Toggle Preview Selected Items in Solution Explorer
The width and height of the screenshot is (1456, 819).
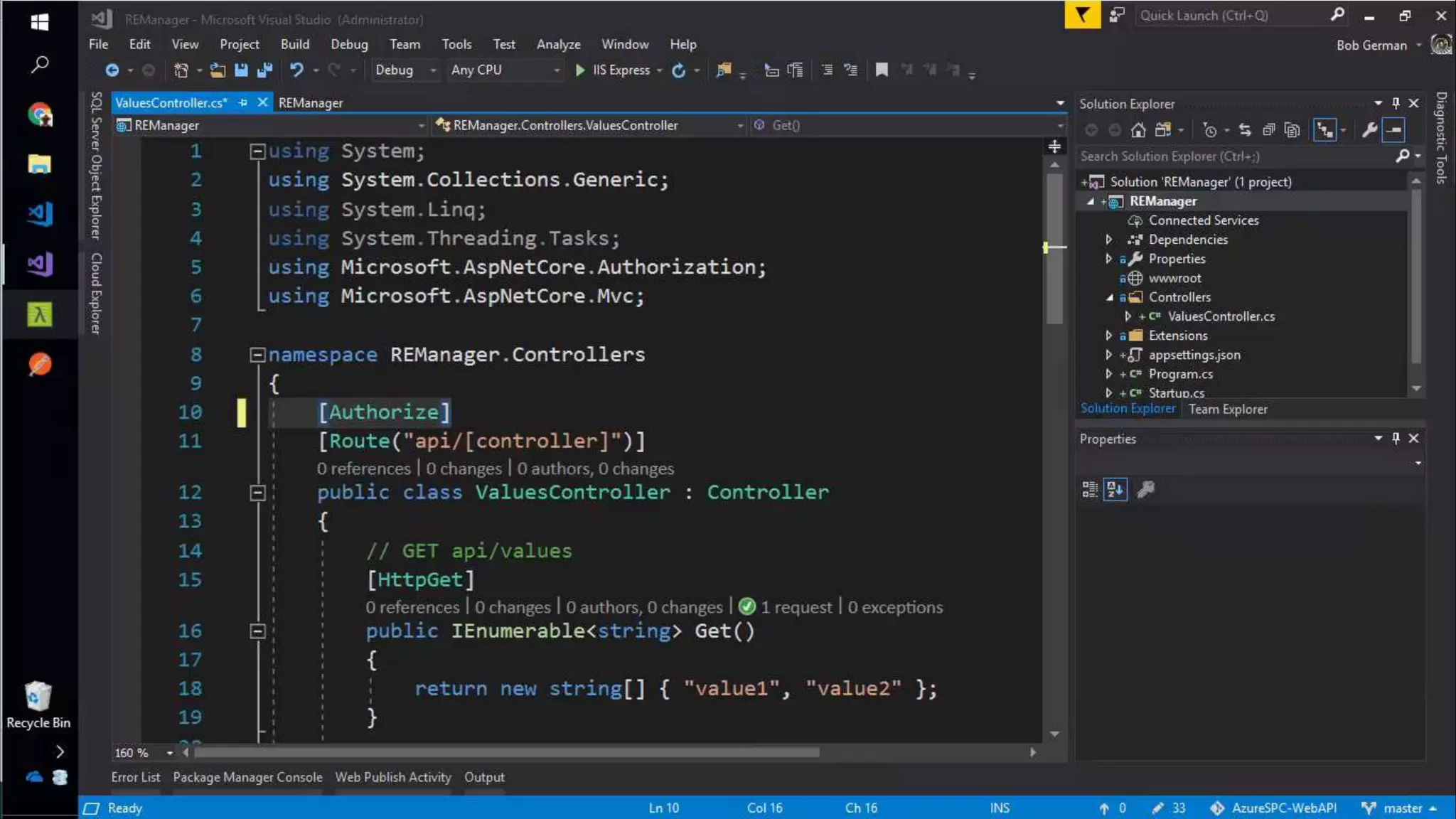(x=1393, y=130)
